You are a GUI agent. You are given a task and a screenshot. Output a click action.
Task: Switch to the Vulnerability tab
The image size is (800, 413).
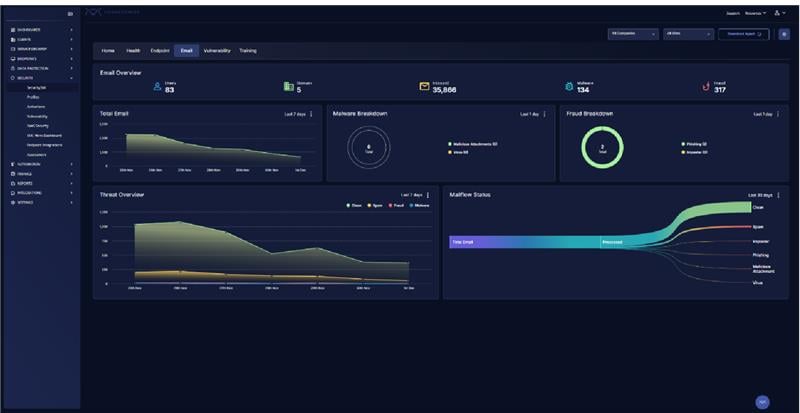(217, 50)
